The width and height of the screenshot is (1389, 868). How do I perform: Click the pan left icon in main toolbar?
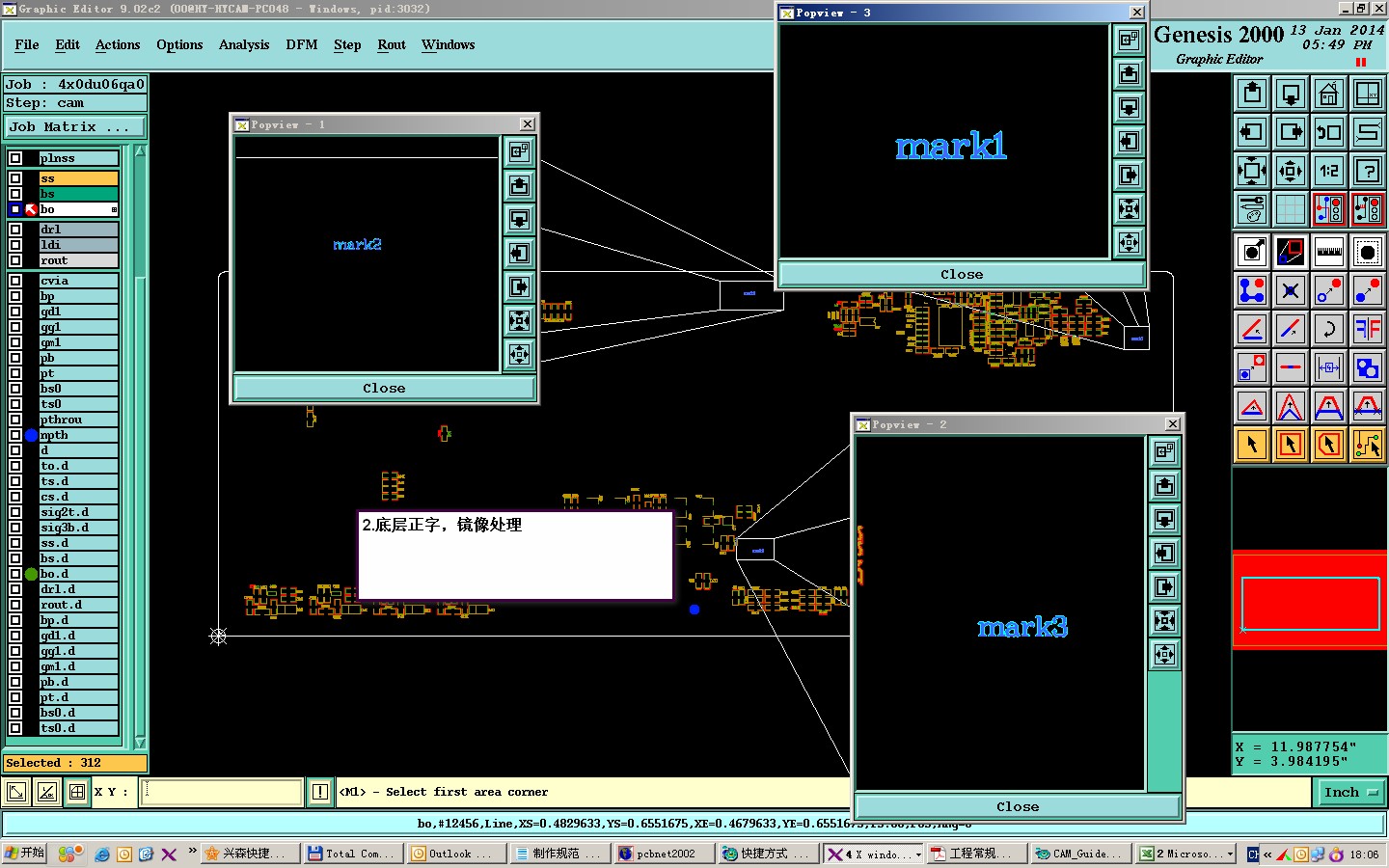pos(1252,132)
